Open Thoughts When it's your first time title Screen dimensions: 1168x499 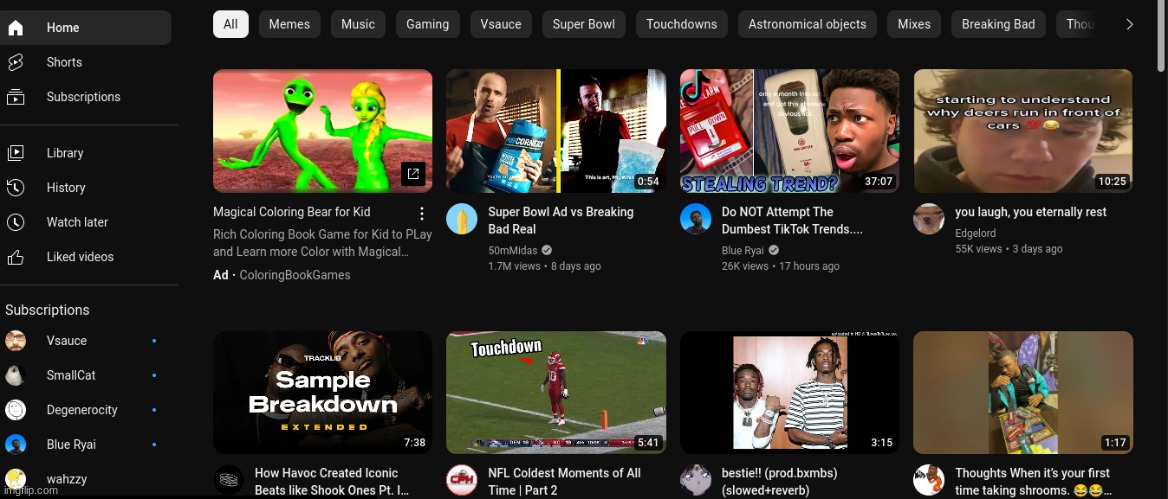coord(1033,482)
